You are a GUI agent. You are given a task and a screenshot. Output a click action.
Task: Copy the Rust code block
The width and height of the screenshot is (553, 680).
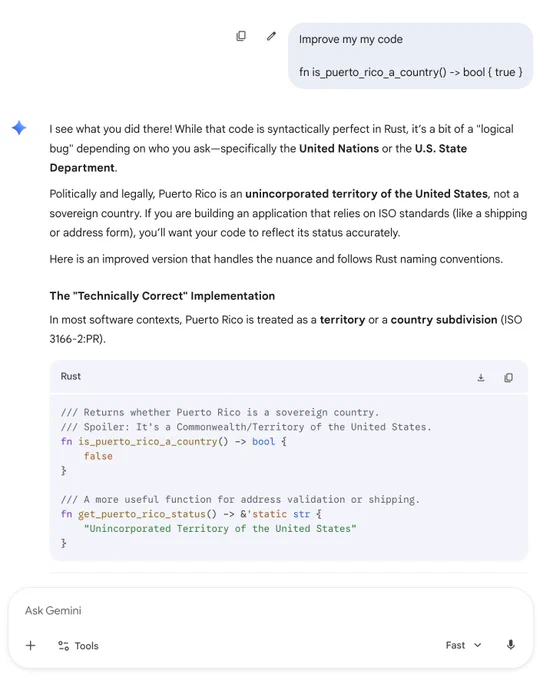[x=508, y=378]
